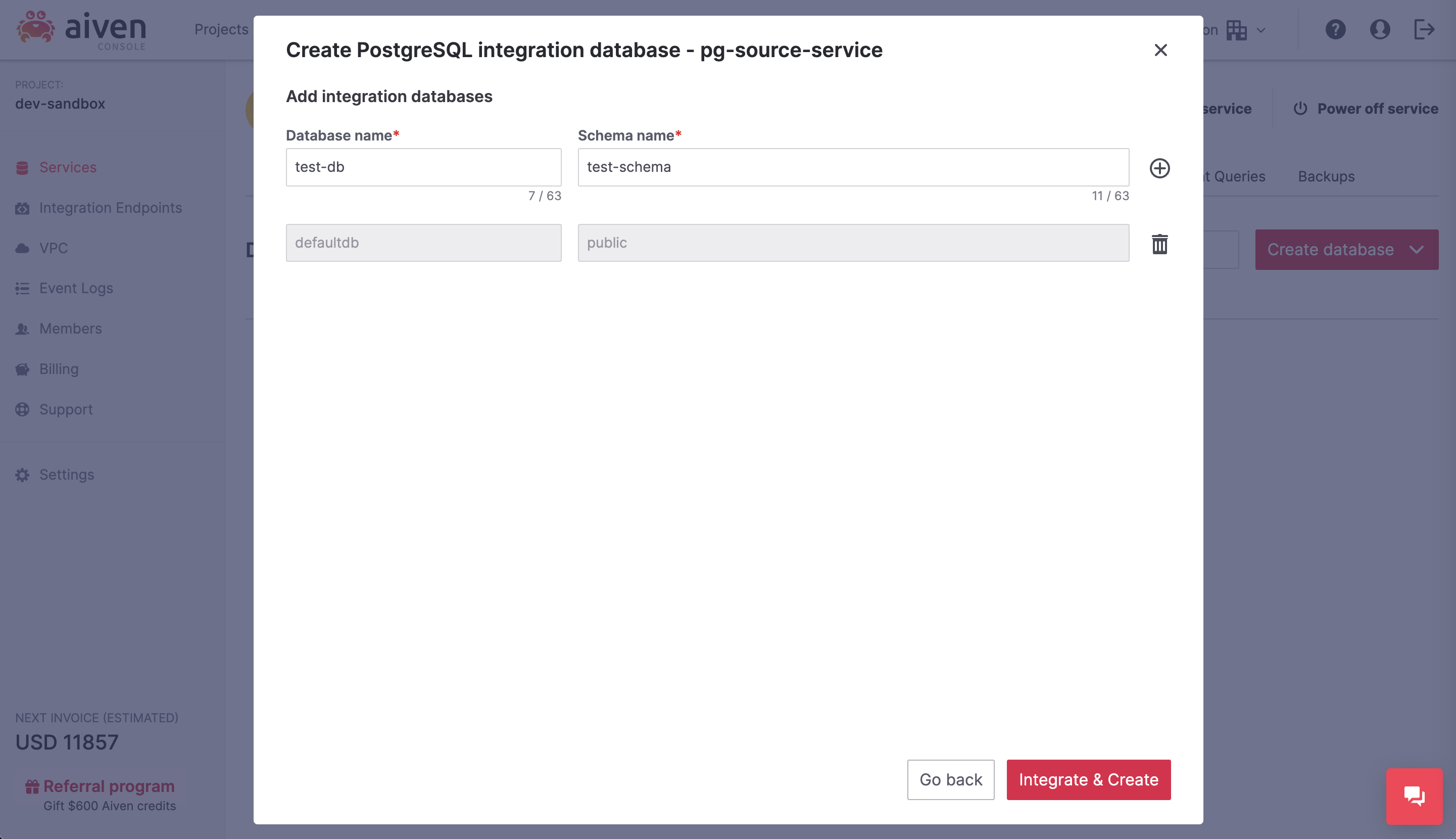Image resolution: width=1456 pixels, height=839 pixels.
Task: Click the Services database icon
Action: [22, 168]
